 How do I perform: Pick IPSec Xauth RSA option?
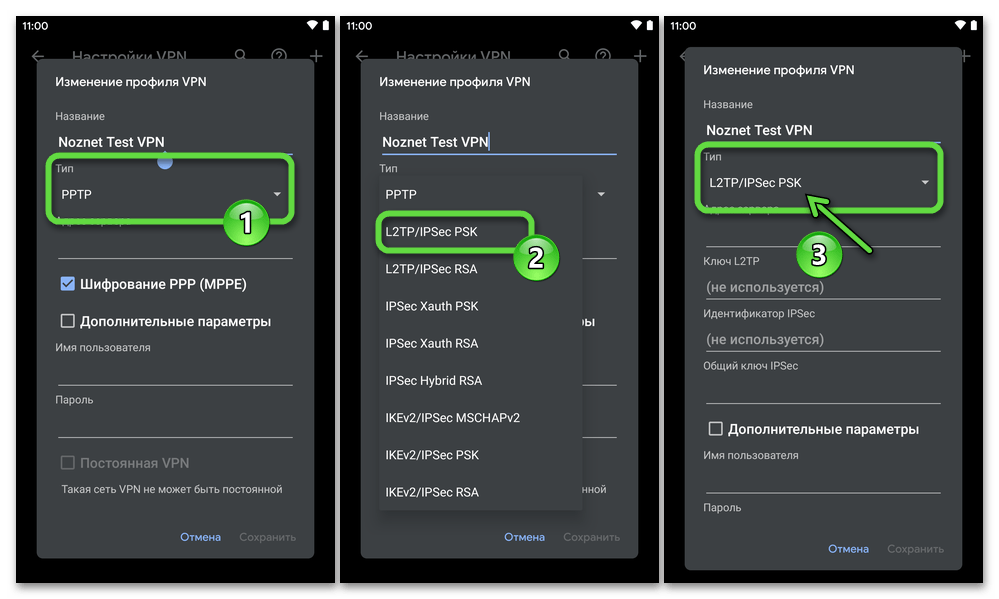[431, 343]
